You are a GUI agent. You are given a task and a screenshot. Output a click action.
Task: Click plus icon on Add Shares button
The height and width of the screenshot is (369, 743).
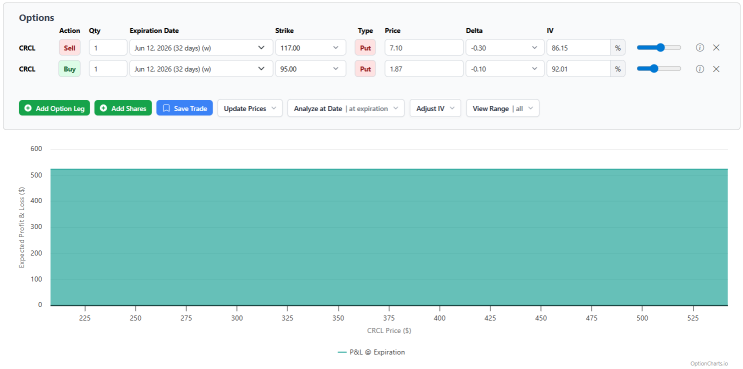click(103, 108)
